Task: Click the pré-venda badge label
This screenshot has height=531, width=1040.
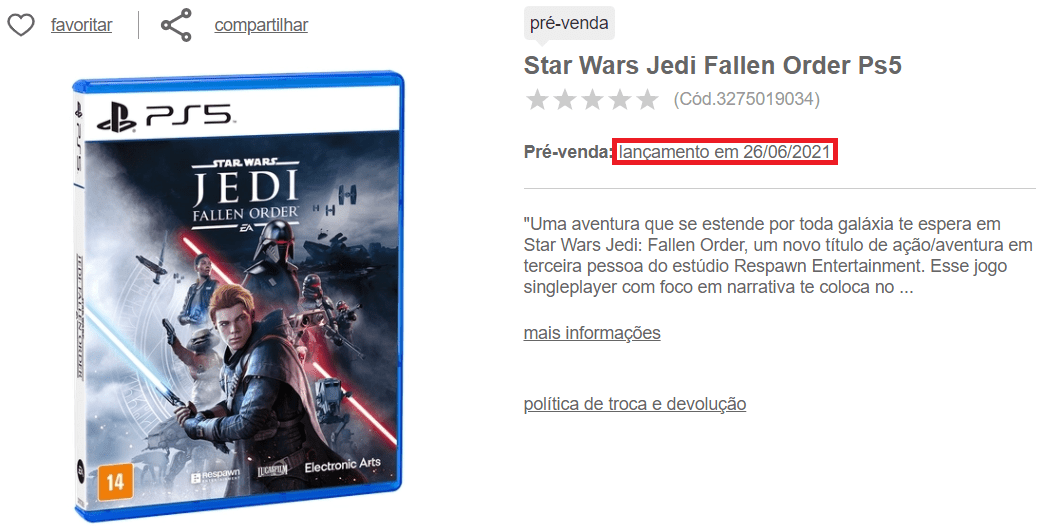Action: click(569, 23)
